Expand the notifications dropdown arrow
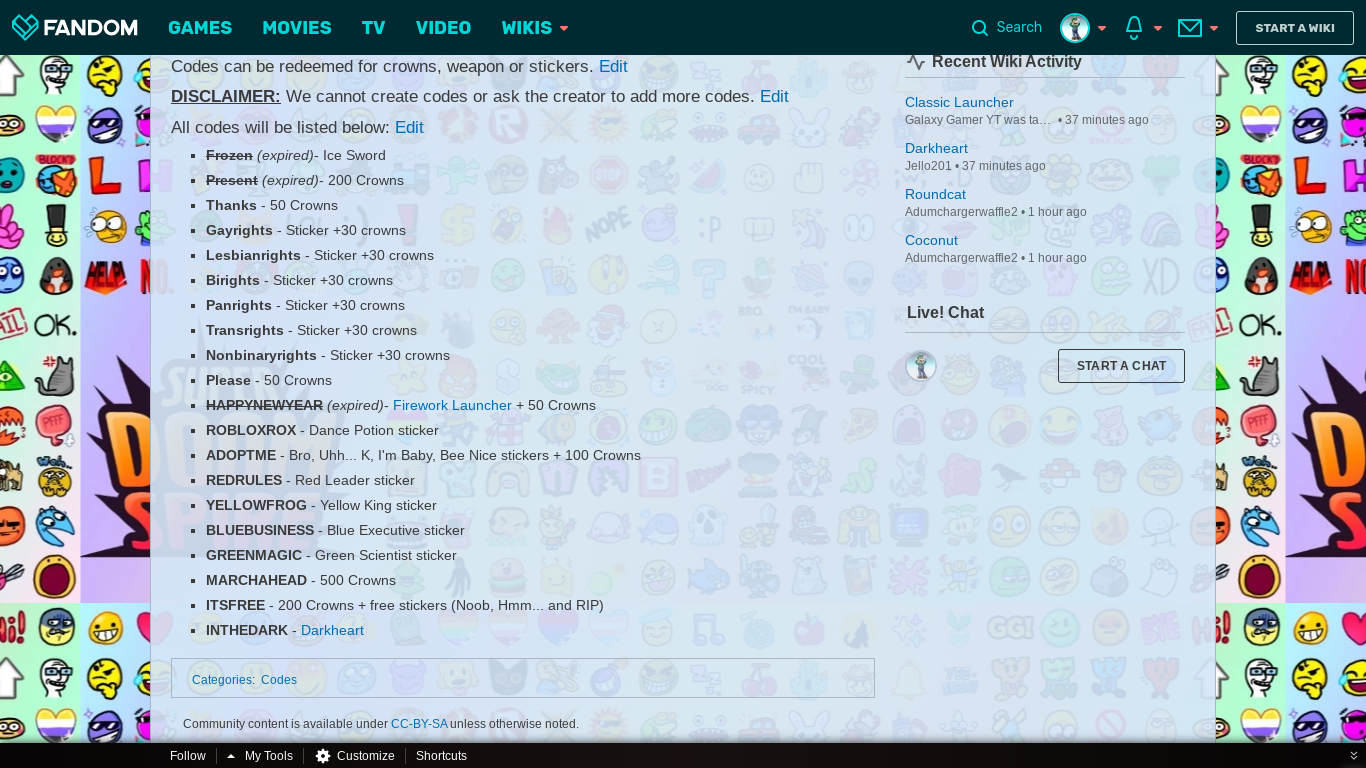Screen dimensions: 1366x768 click(x=1158, y=28)
